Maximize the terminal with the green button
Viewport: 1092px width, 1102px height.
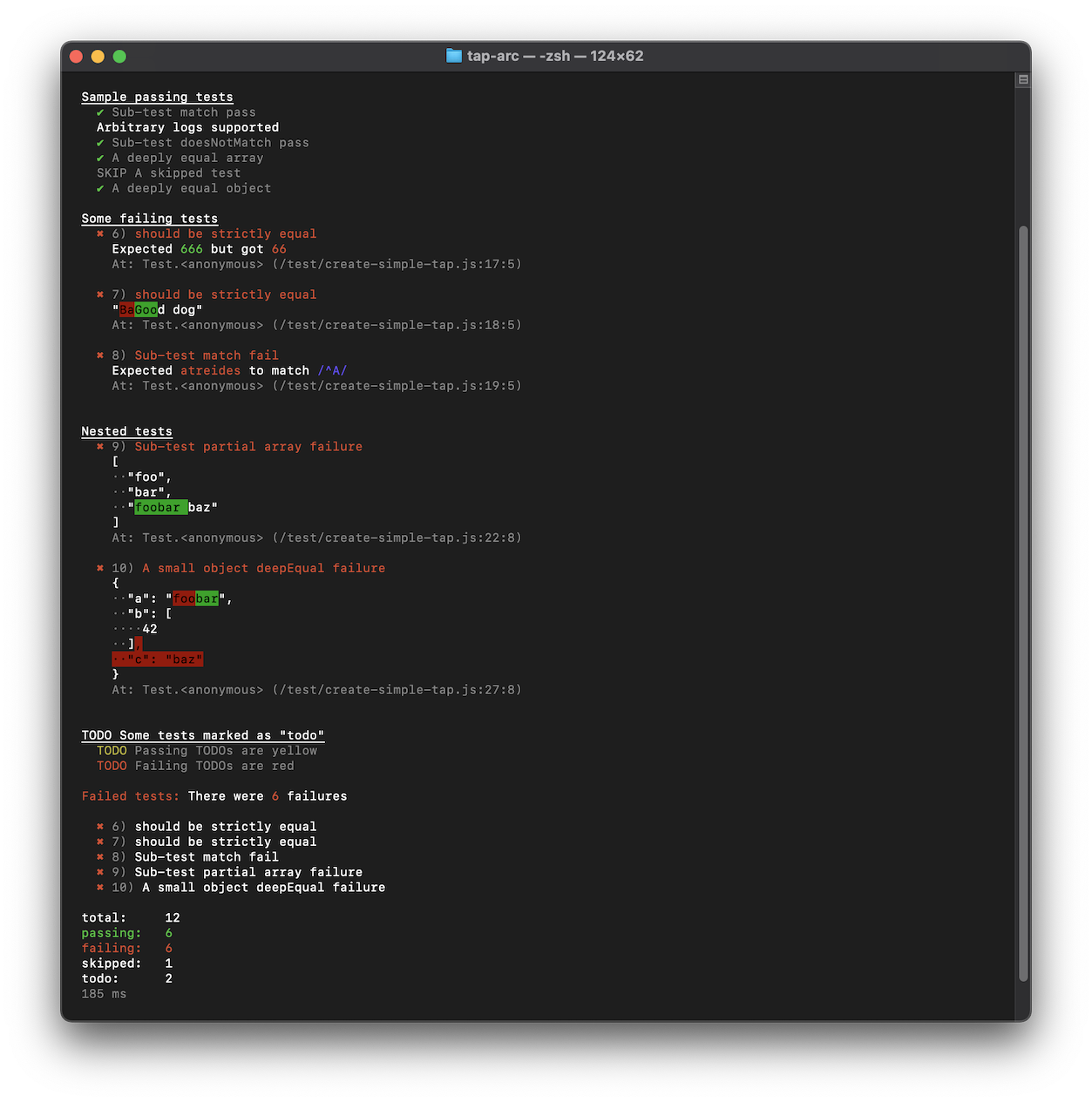click(x=119, y=57)
